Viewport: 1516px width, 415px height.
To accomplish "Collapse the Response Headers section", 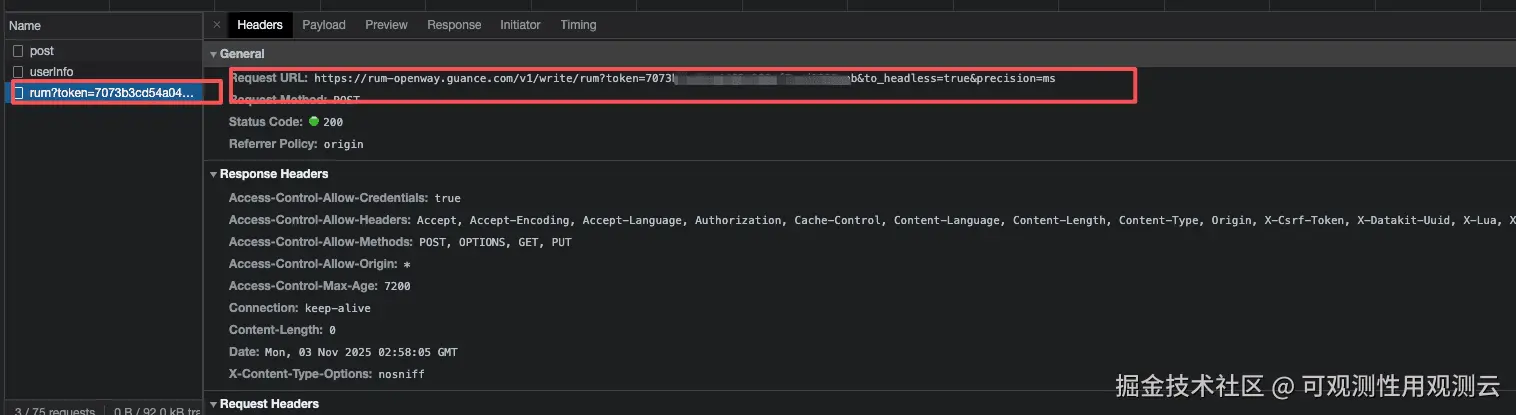I will pyautogui.click(x=213, y=174).
